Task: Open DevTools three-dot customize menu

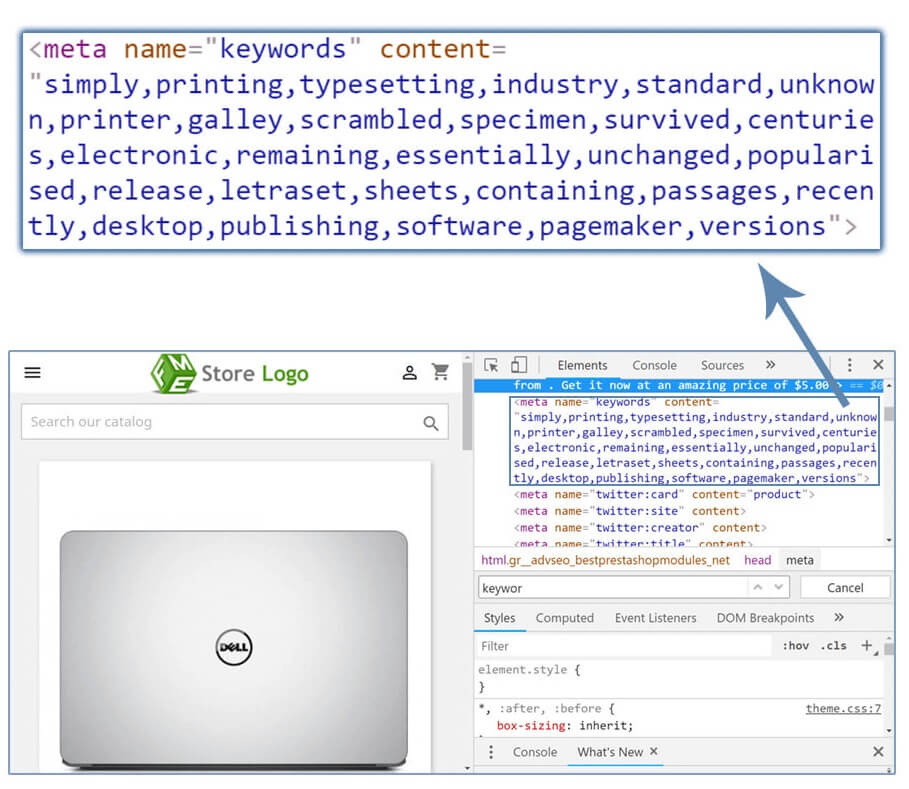Action: pyautogui.click(x=849, y=365)
